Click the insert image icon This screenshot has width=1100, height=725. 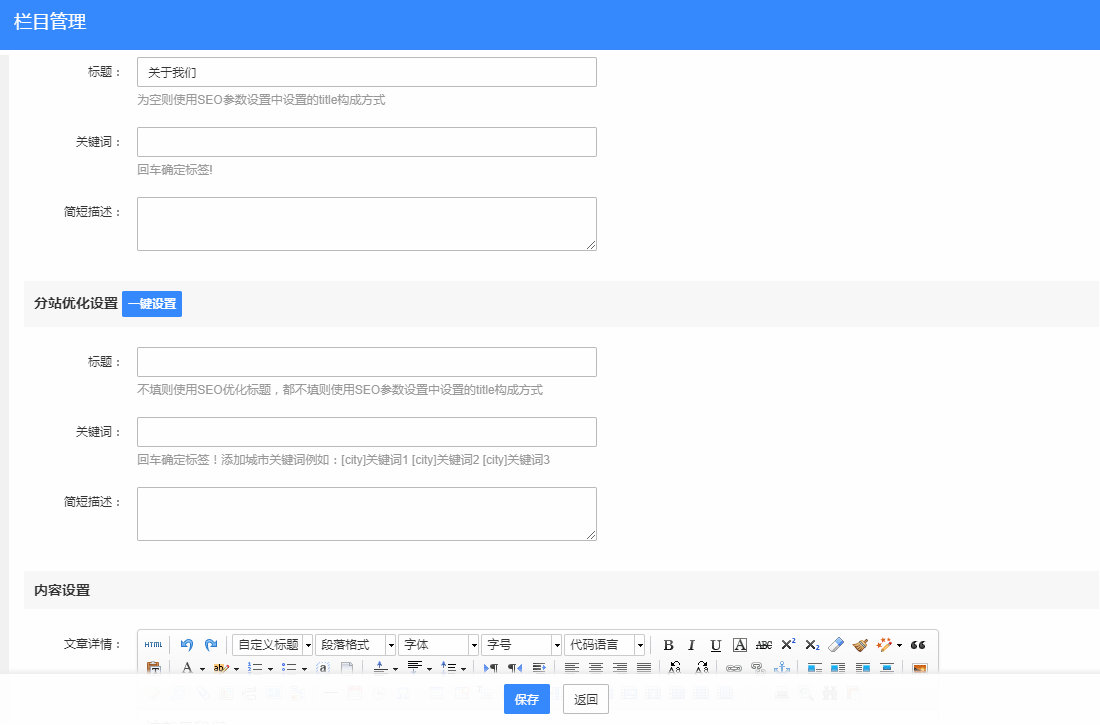point(920,667)
